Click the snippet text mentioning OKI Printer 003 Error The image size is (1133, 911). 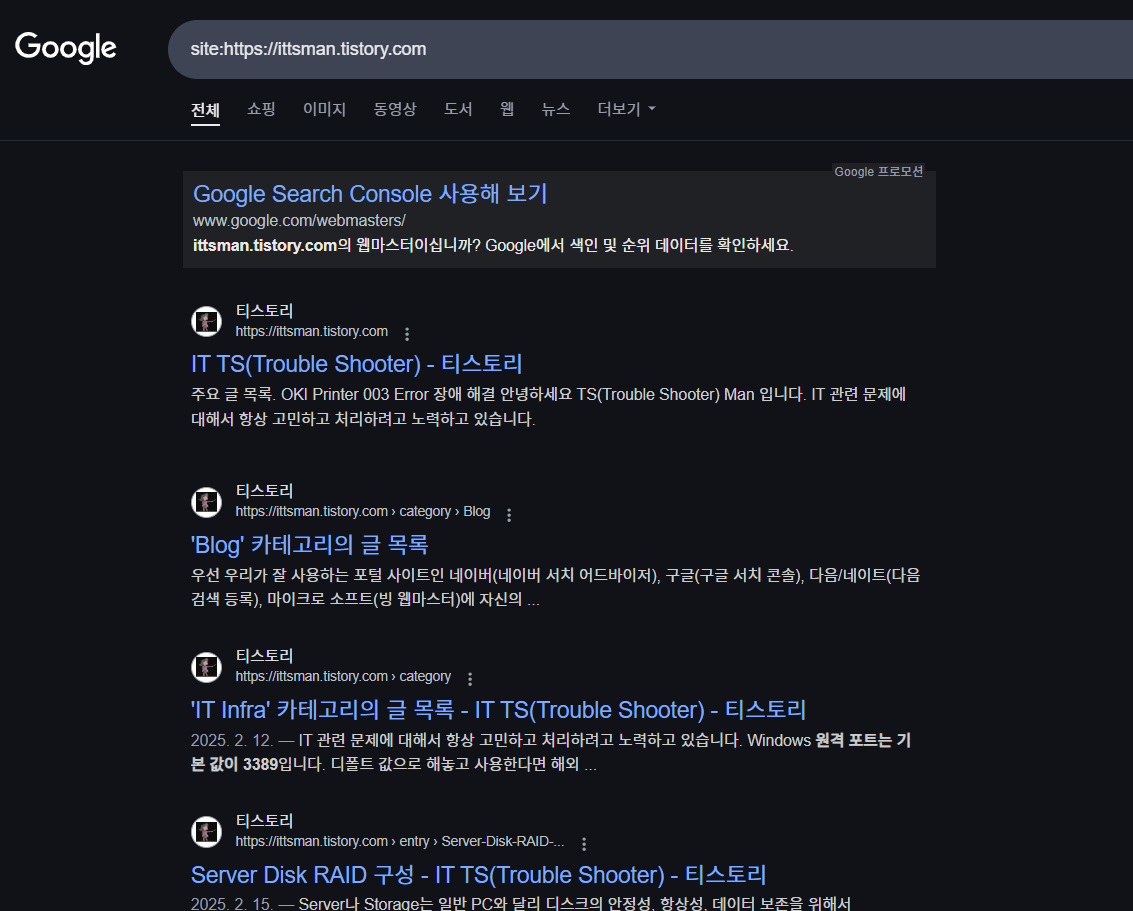pyautogui.click(x=548, y=407)
